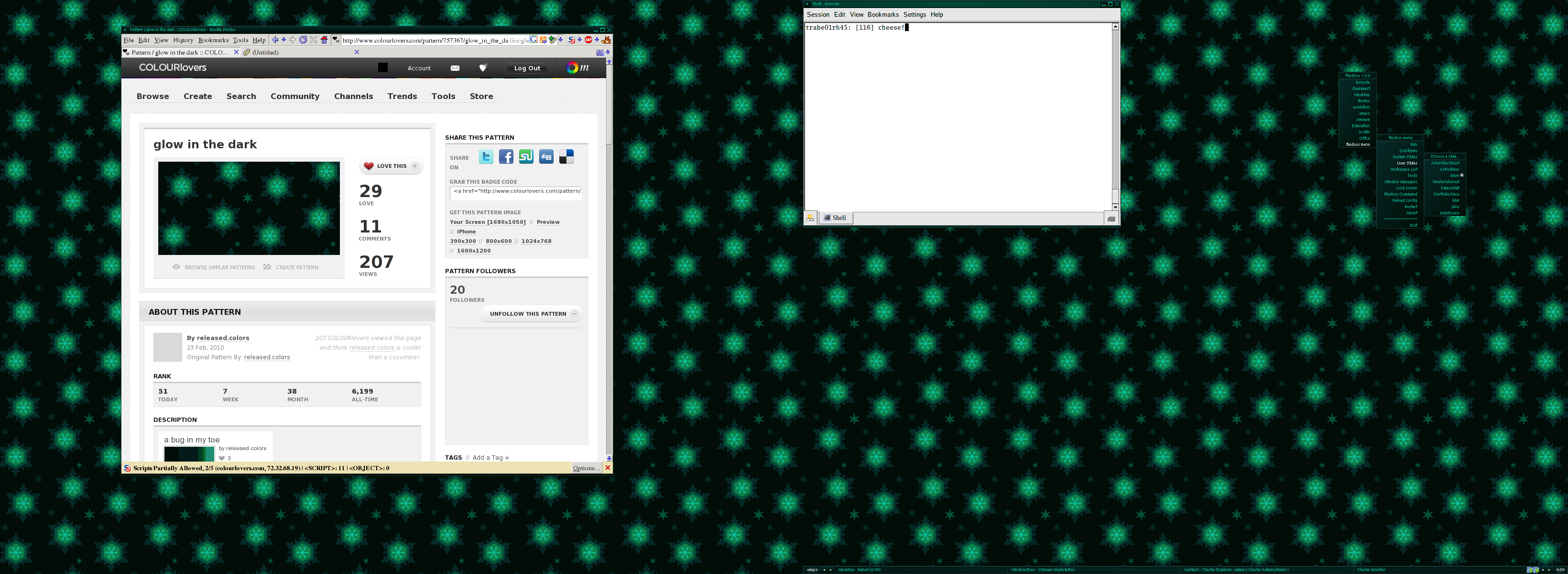Click the system tray icons on taskbar
This screenshot has height=574, width=1568.
coord(1533,570)
